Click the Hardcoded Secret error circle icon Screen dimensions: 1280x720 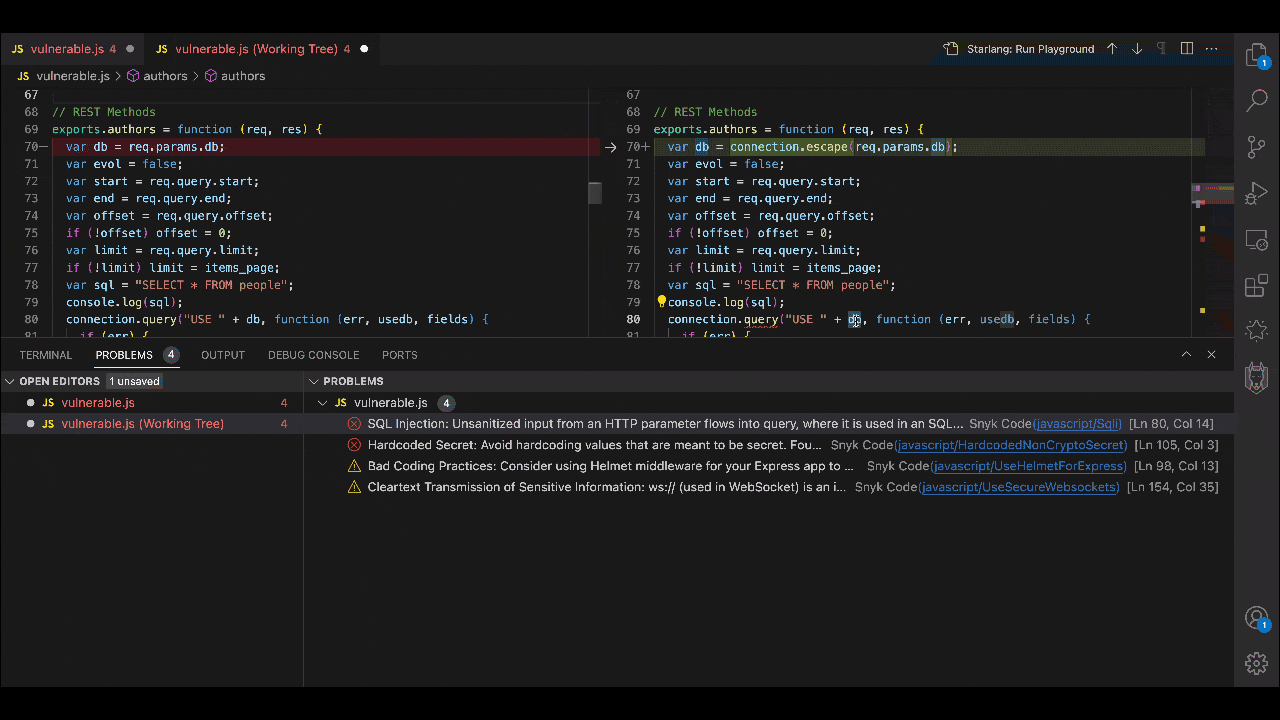point(354,445)
